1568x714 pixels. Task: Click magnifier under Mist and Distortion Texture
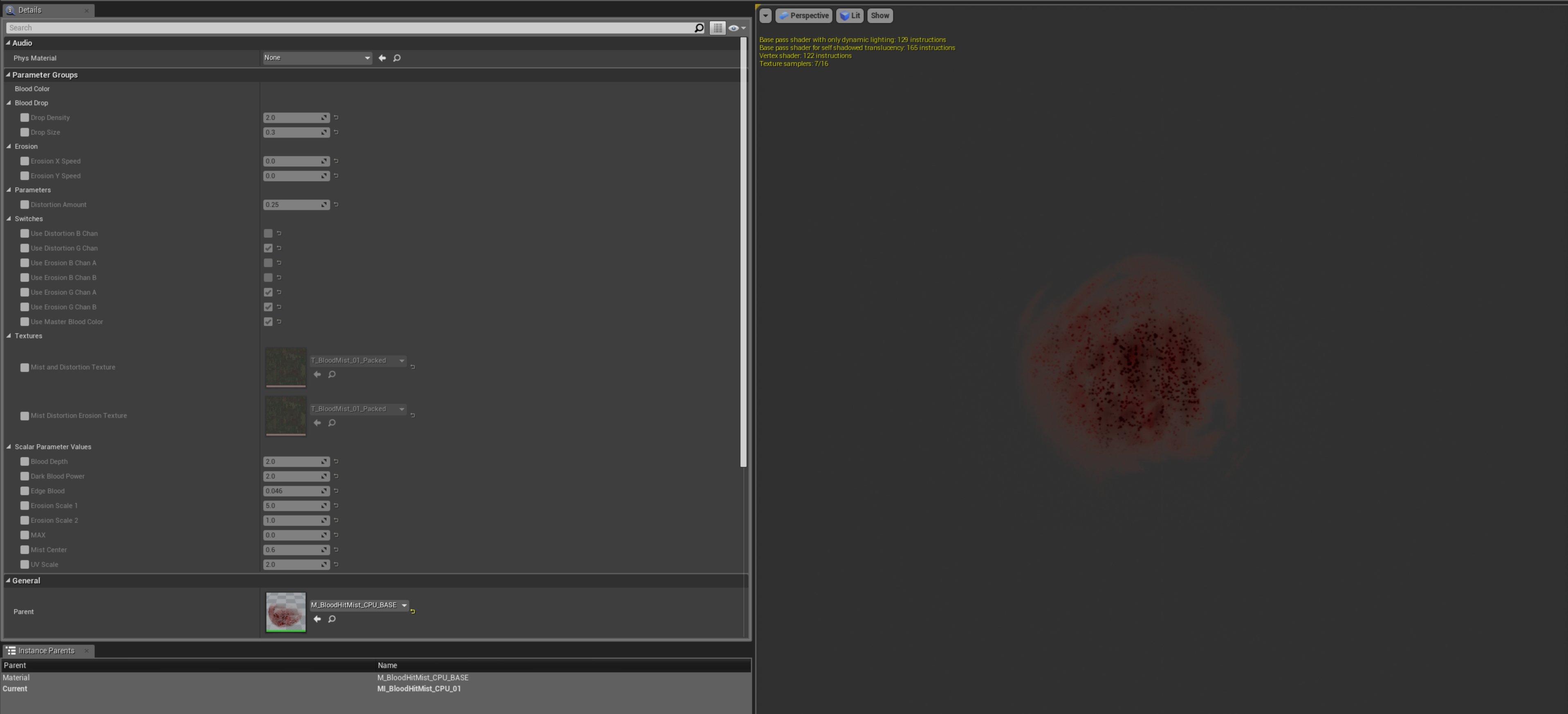click(x=332, y=374)
